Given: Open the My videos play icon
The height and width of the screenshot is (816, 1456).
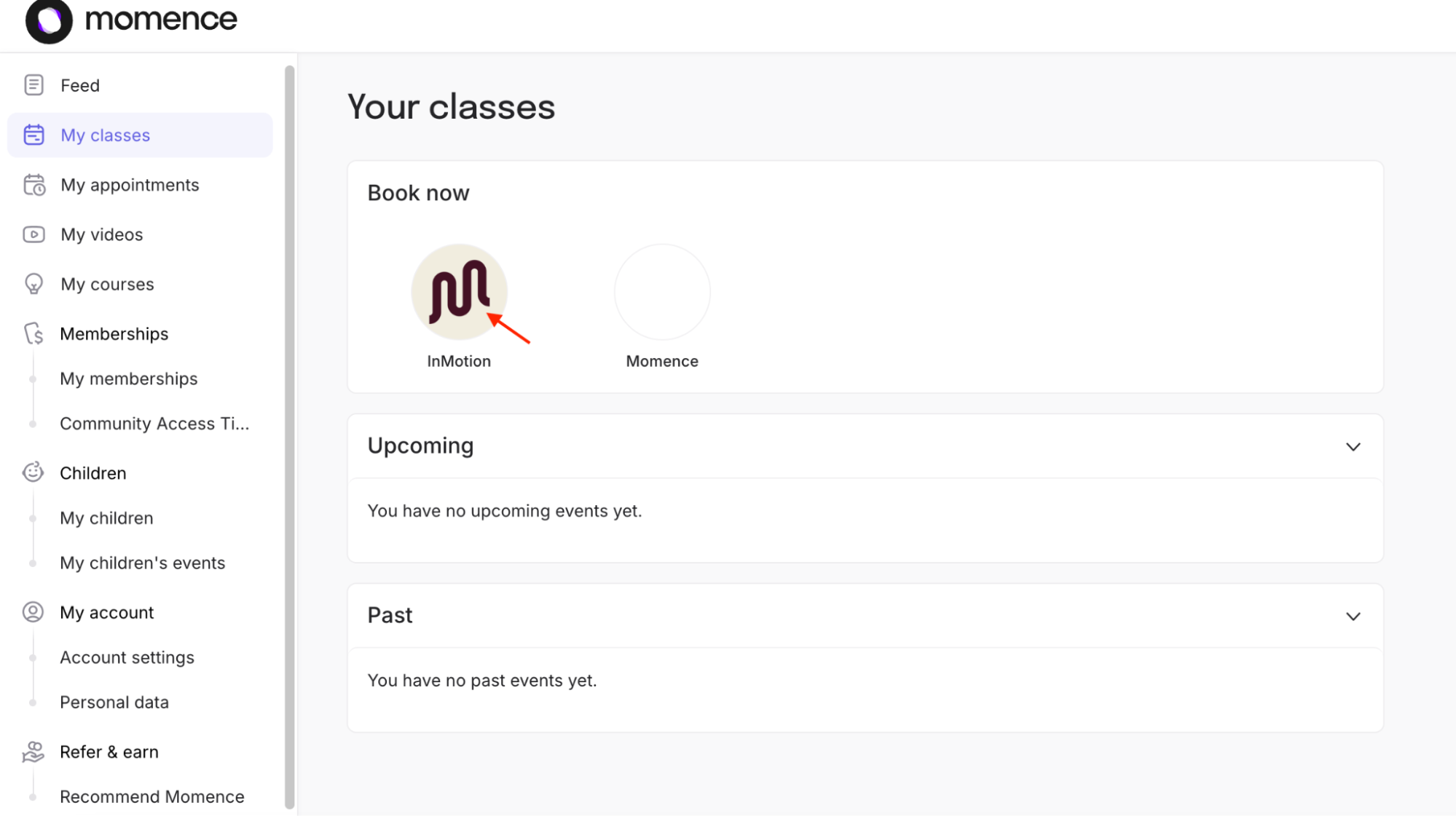Looking at the screenshot, I should 34,234.
